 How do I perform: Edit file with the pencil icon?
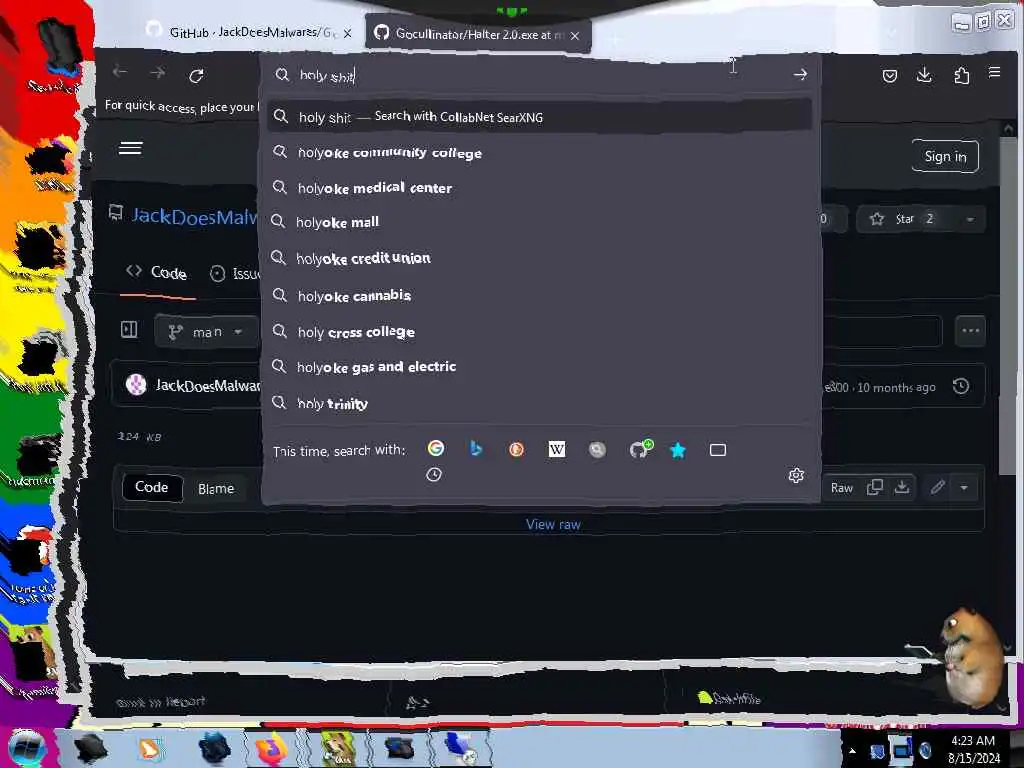938,487
